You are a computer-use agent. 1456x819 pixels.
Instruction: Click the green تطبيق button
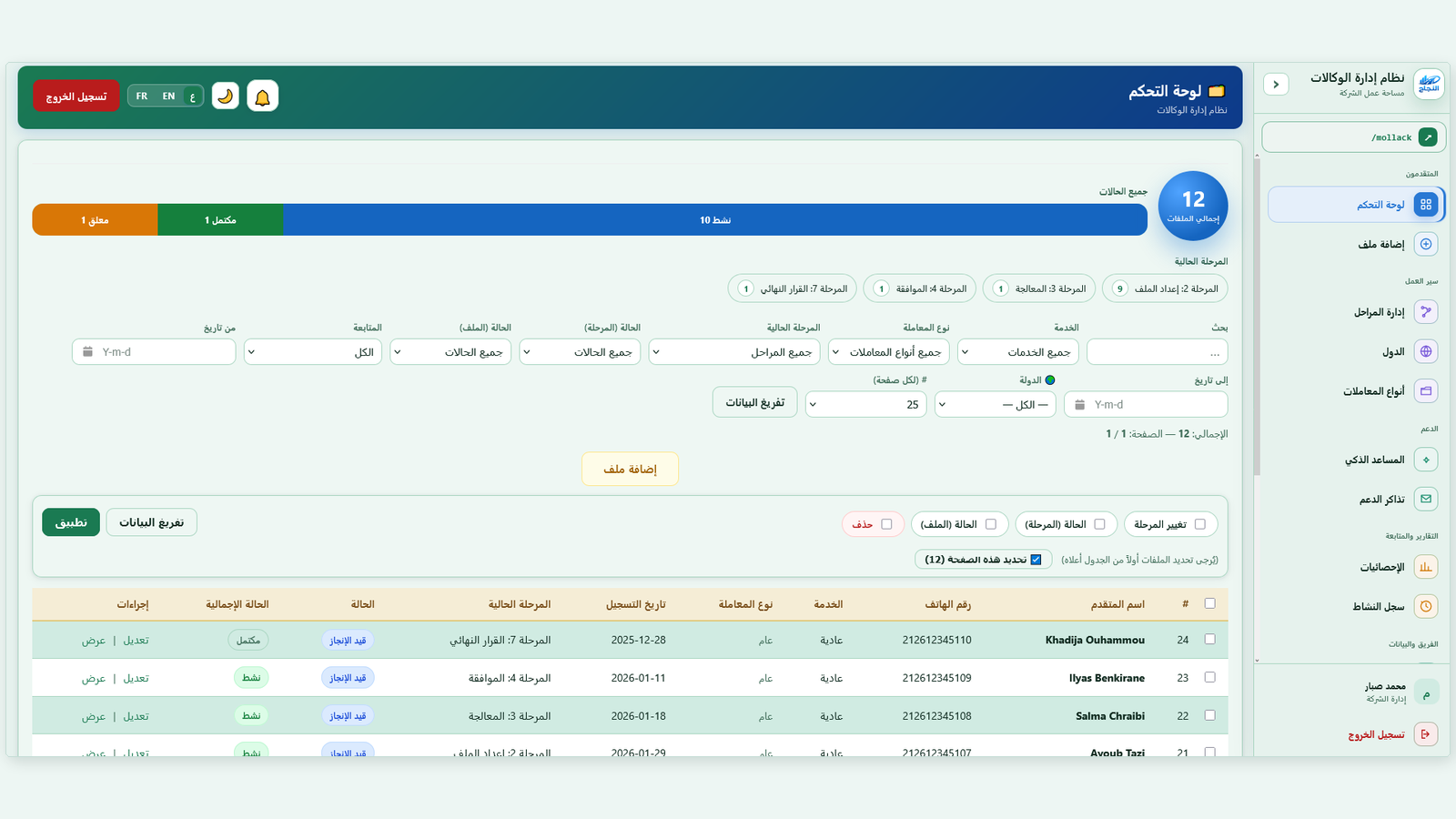pos(71,522)
